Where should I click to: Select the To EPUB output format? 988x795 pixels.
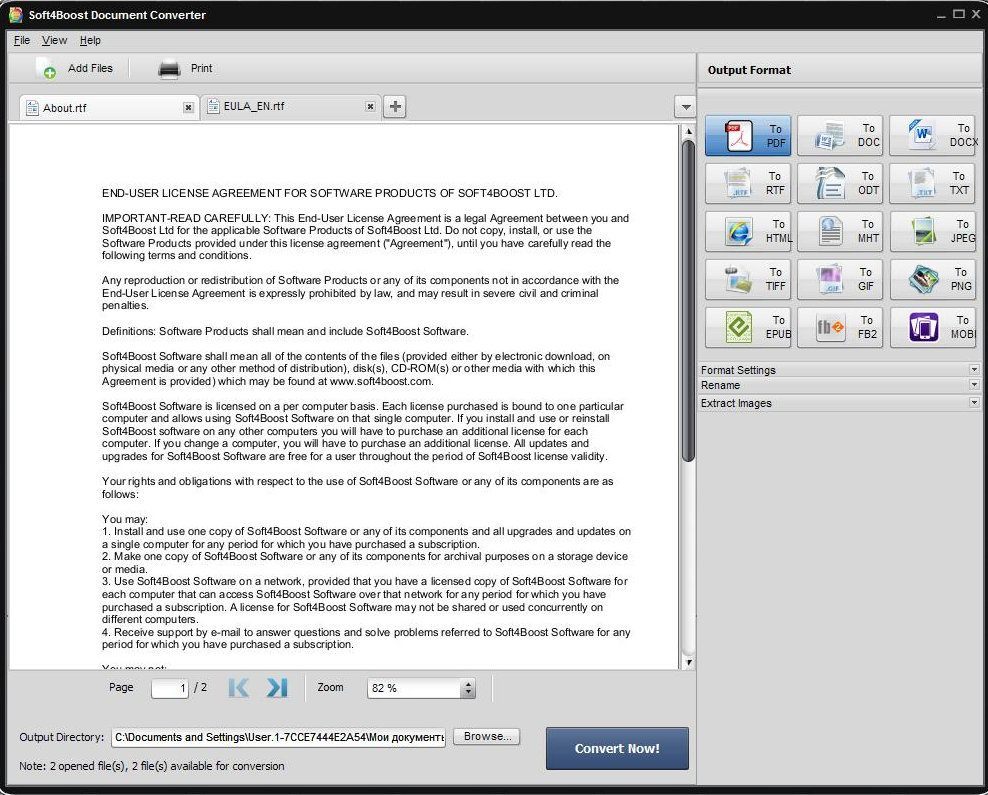coord(747,327)
